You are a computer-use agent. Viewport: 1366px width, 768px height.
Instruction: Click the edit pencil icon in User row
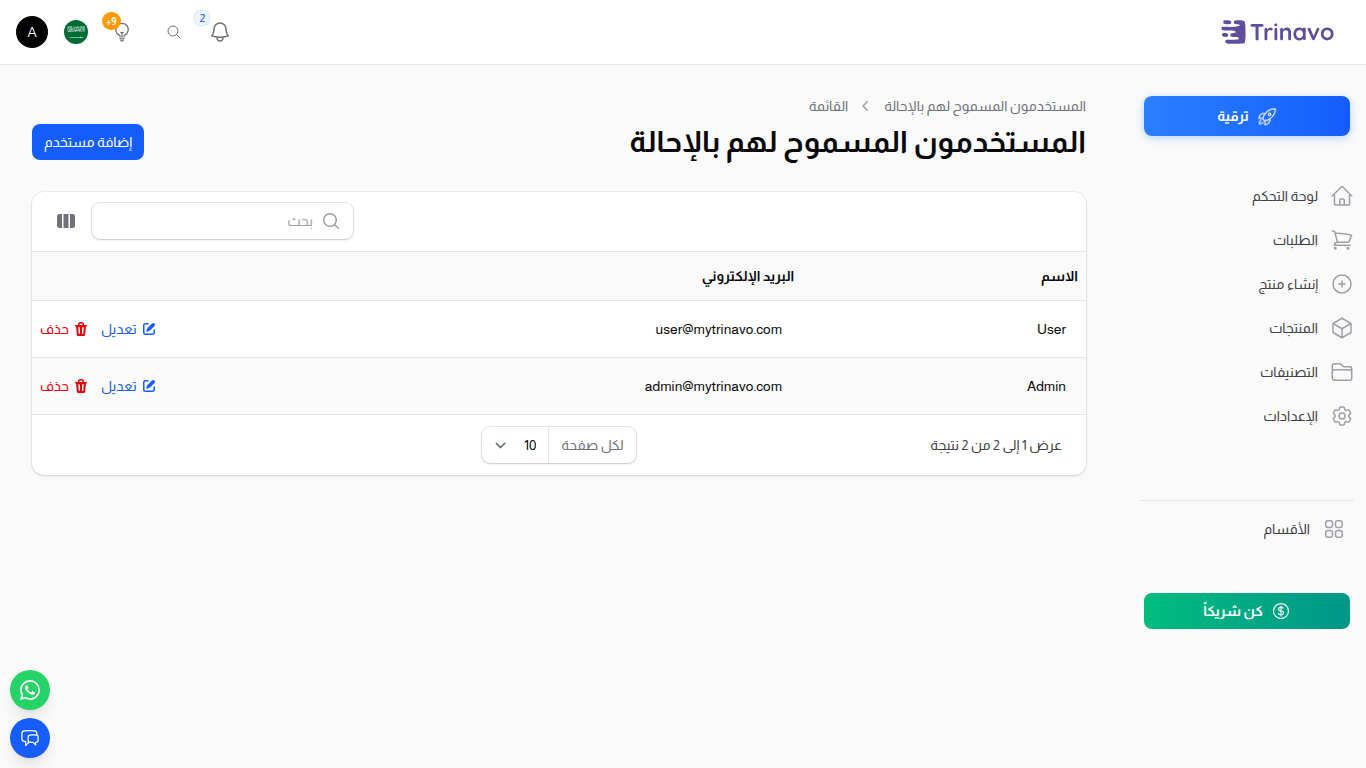149,329
